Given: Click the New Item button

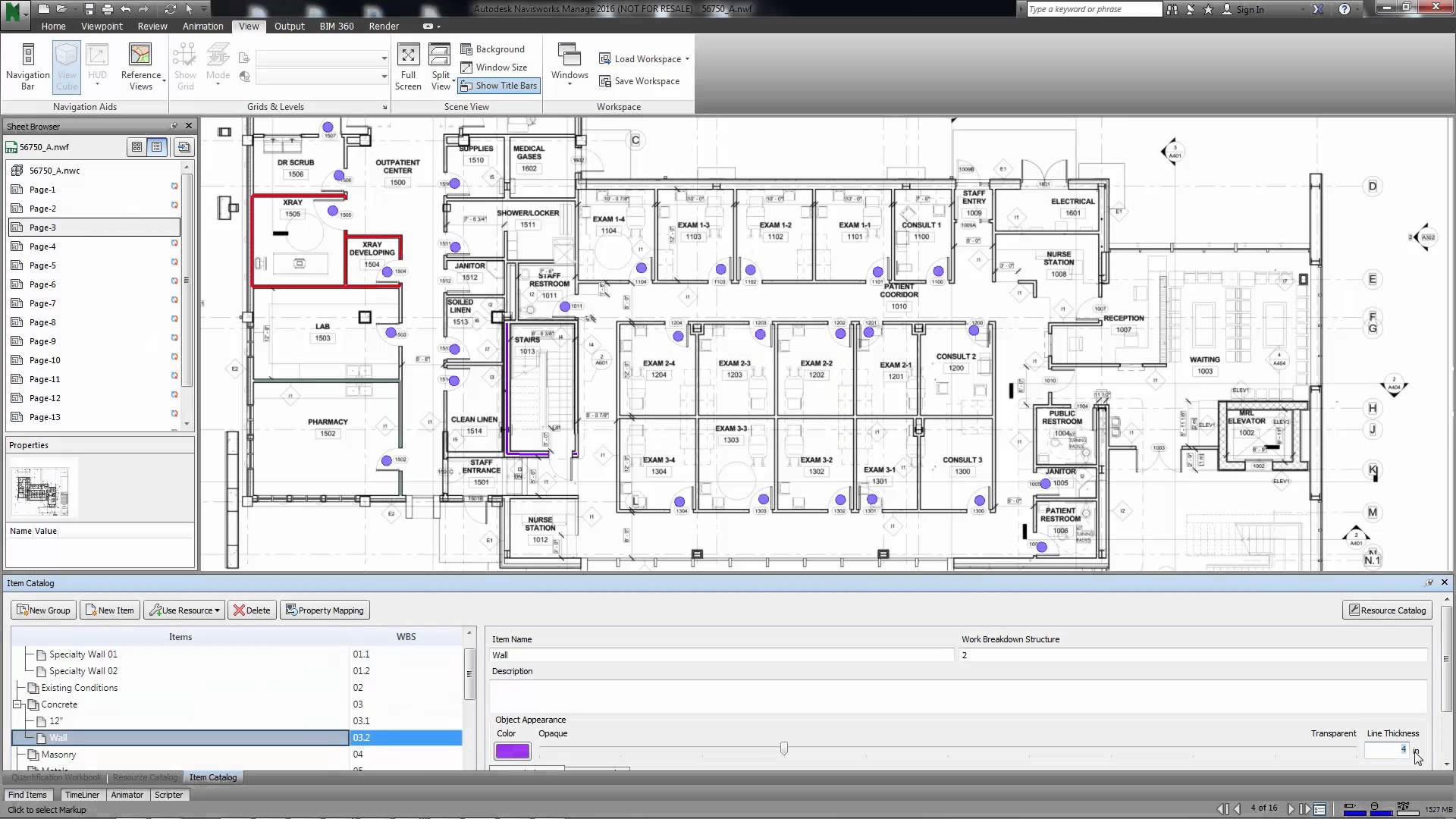Looking at the screenshot, I should click(x=109, y=610).
